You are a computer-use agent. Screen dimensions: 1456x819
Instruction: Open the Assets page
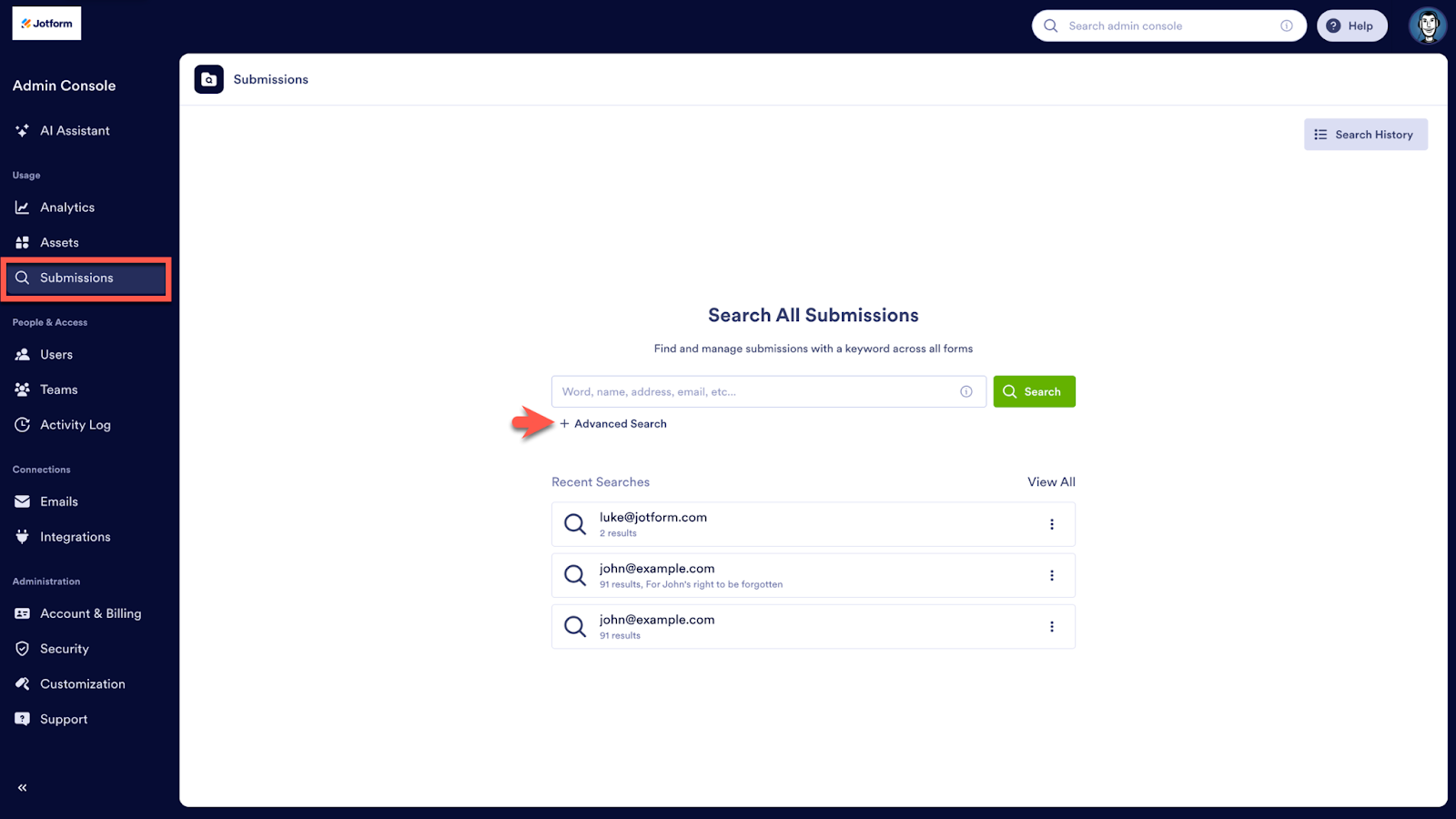(x=59, y=242)
